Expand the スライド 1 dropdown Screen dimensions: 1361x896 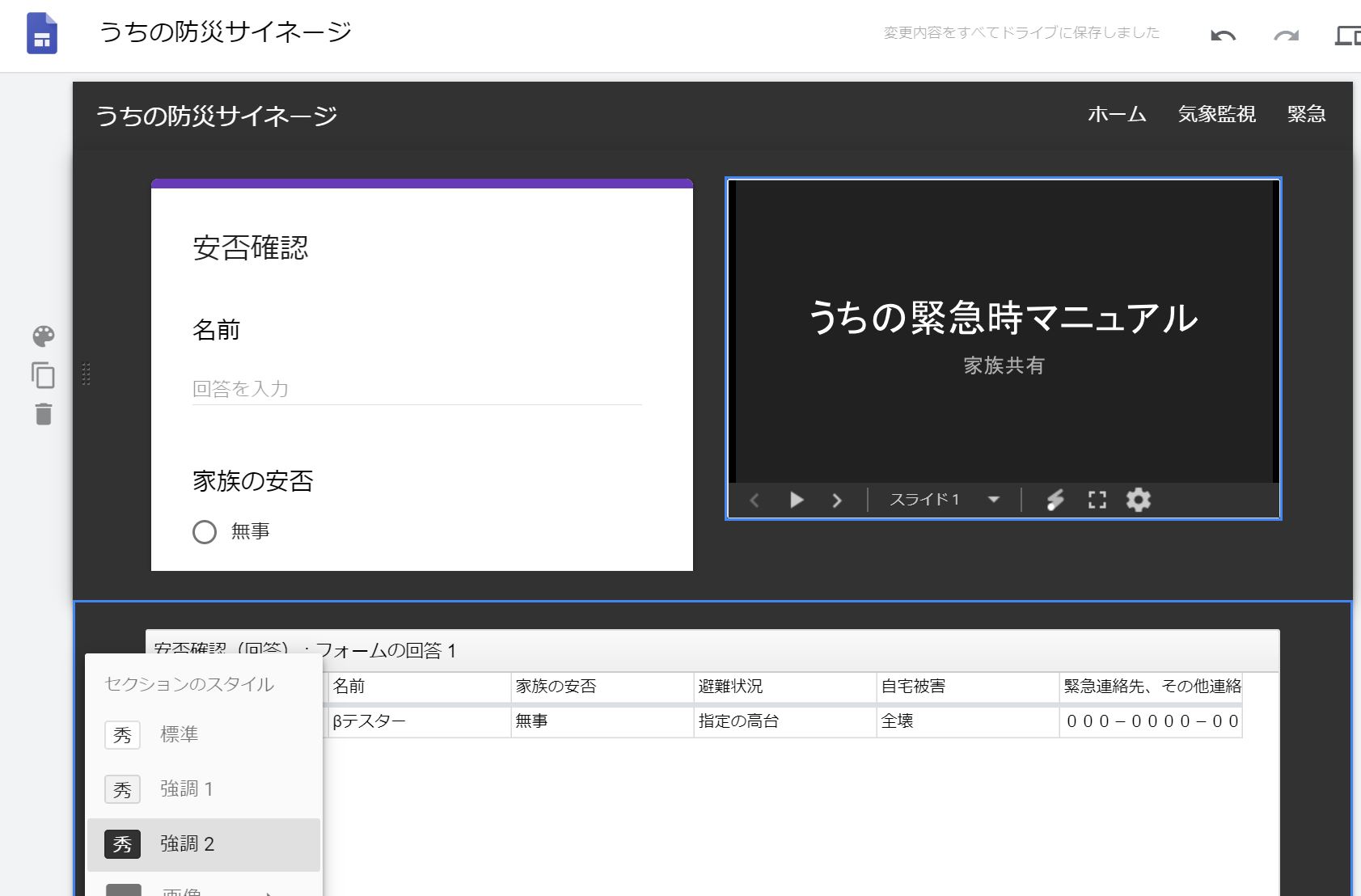(x=994, y=500)
